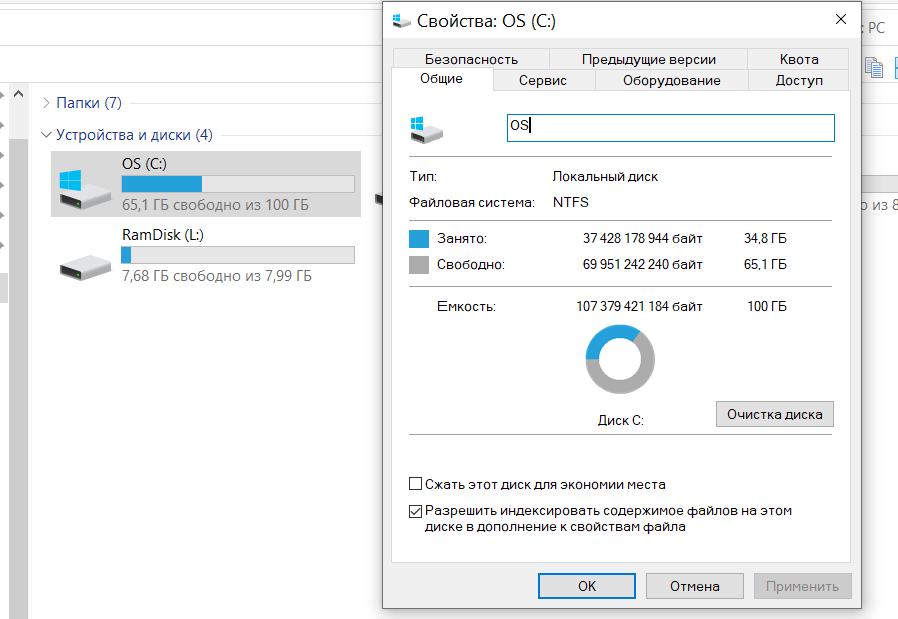
Task: Click the drive name text field
Action: [x=670, y=128]
